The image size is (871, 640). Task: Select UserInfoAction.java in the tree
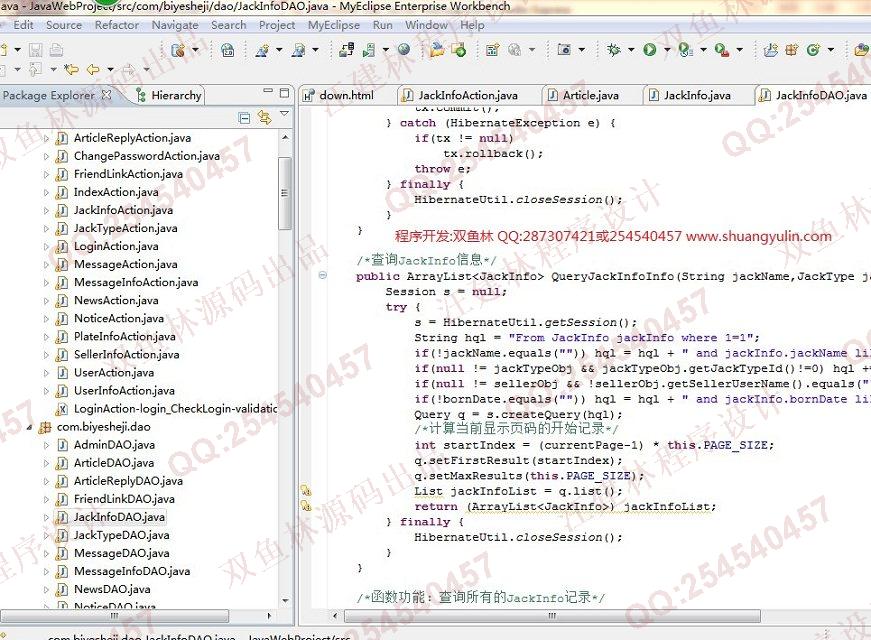click(x=124, y=391)
